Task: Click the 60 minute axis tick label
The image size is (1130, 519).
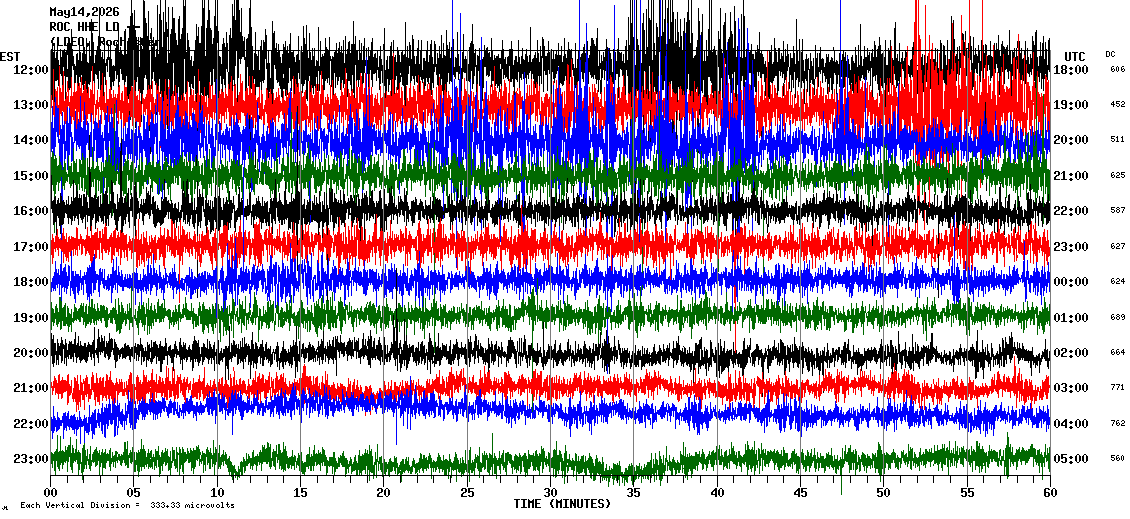Action: [x=1050, y=493]
